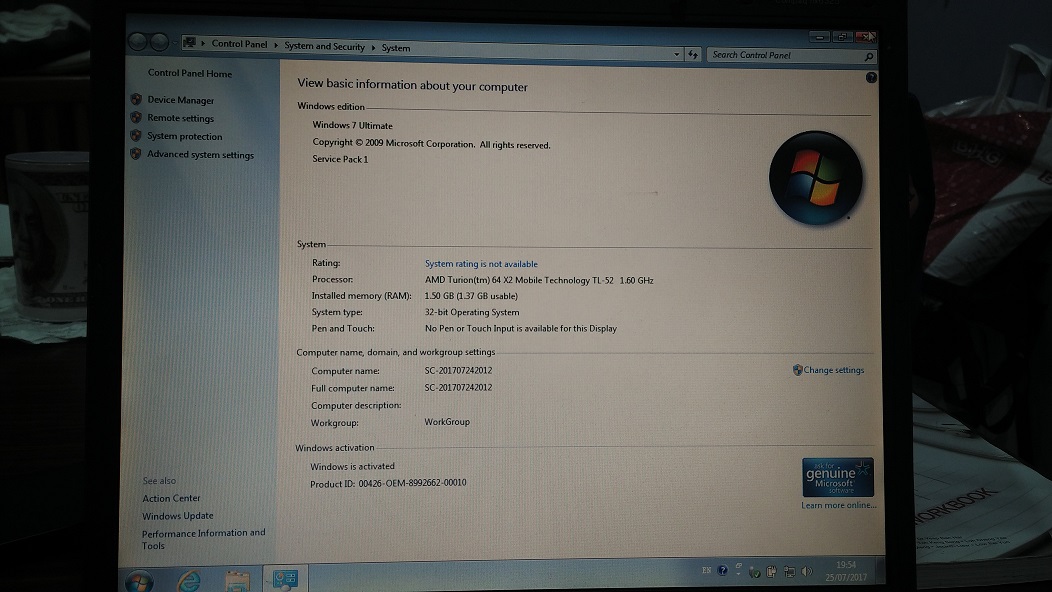Open the address bar history dropdown
Screen dimensions: 1052x592
coord(676,54)
